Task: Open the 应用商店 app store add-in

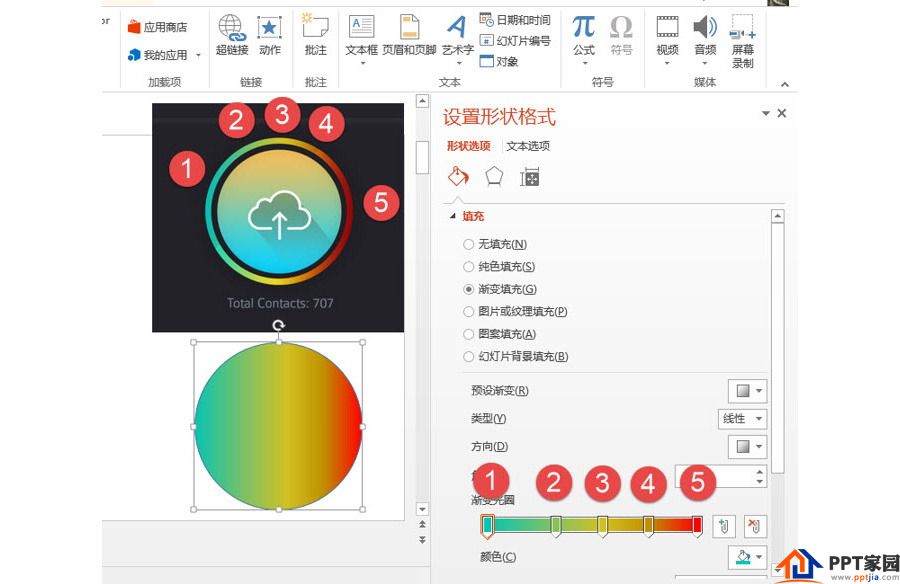Action: (157, 26)
